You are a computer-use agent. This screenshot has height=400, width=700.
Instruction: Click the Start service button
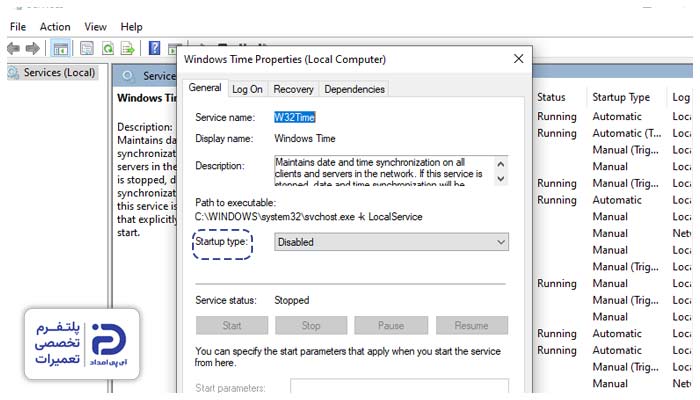[232, 325]
